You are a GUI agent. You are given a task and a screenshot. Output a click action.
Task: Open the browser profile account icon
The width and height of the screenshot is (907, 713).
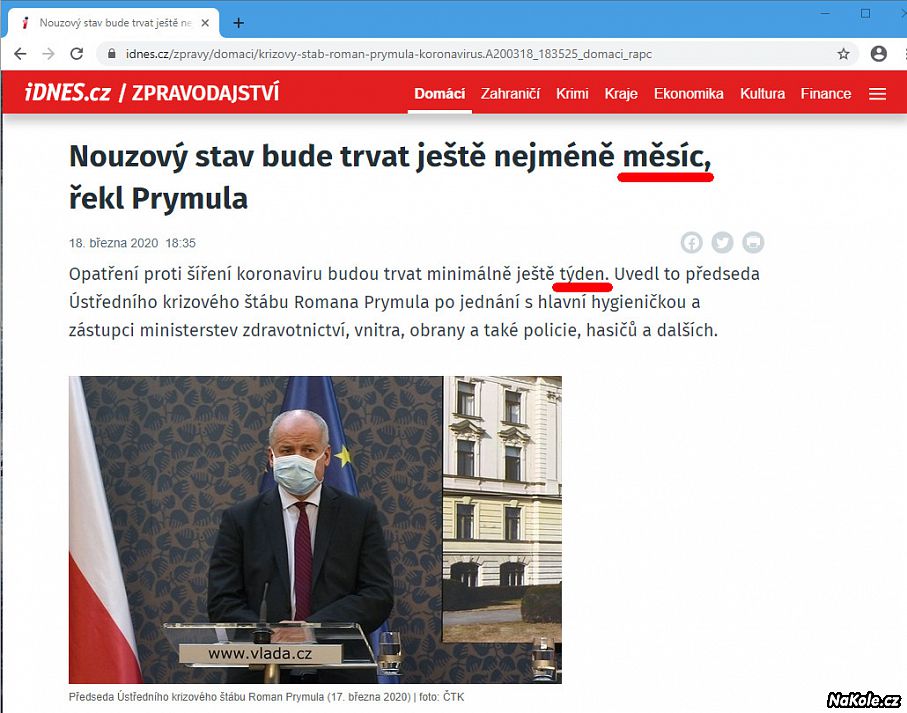click(878, 54)
